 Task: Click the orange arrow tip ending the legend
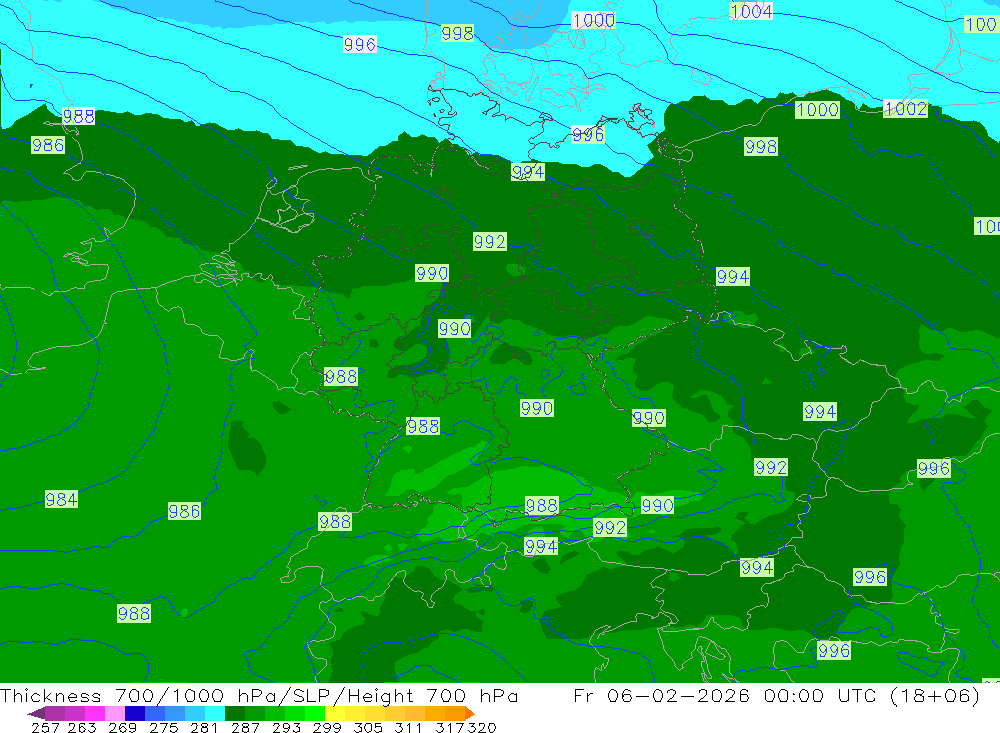coord(470,713)
